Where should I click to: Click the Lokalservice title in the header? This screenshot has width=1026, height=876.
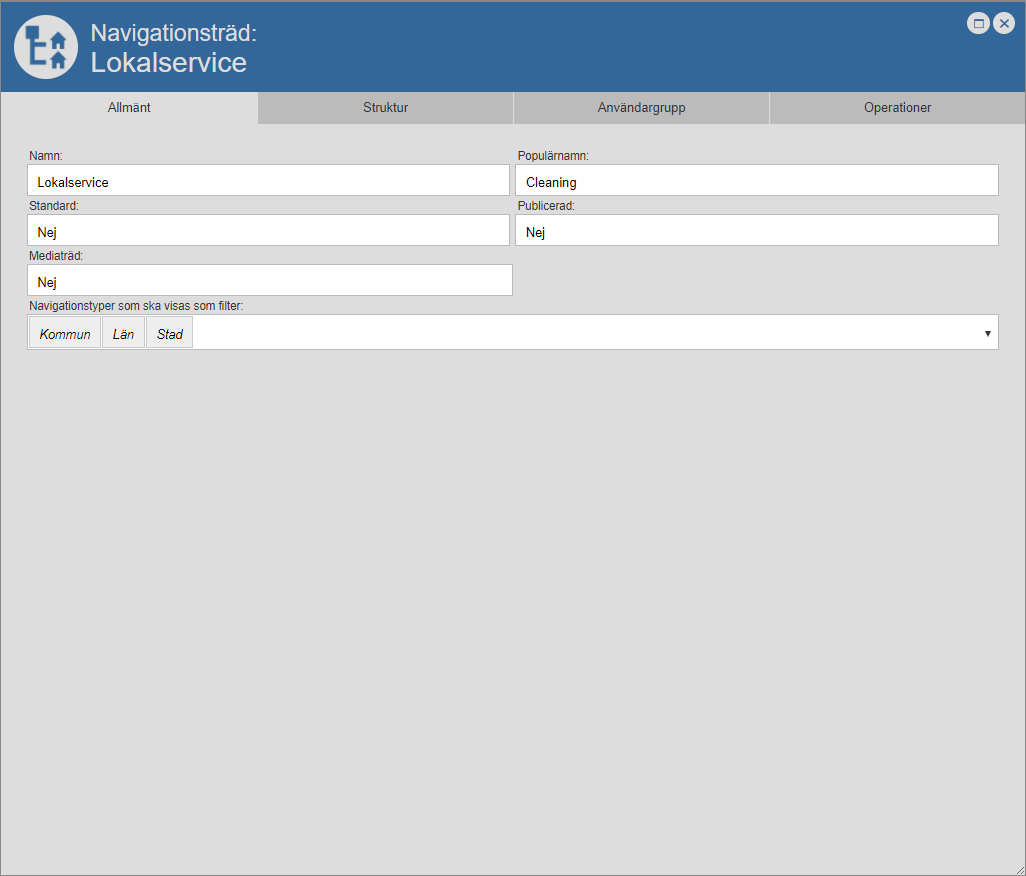168,63
